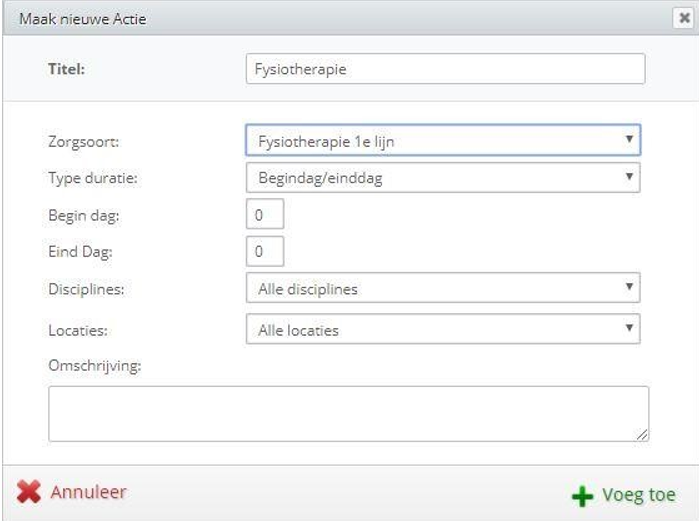The width and height of the screenshot is (699, 521).
Task: Click the text area resize grip
Action: click(642, 435)
